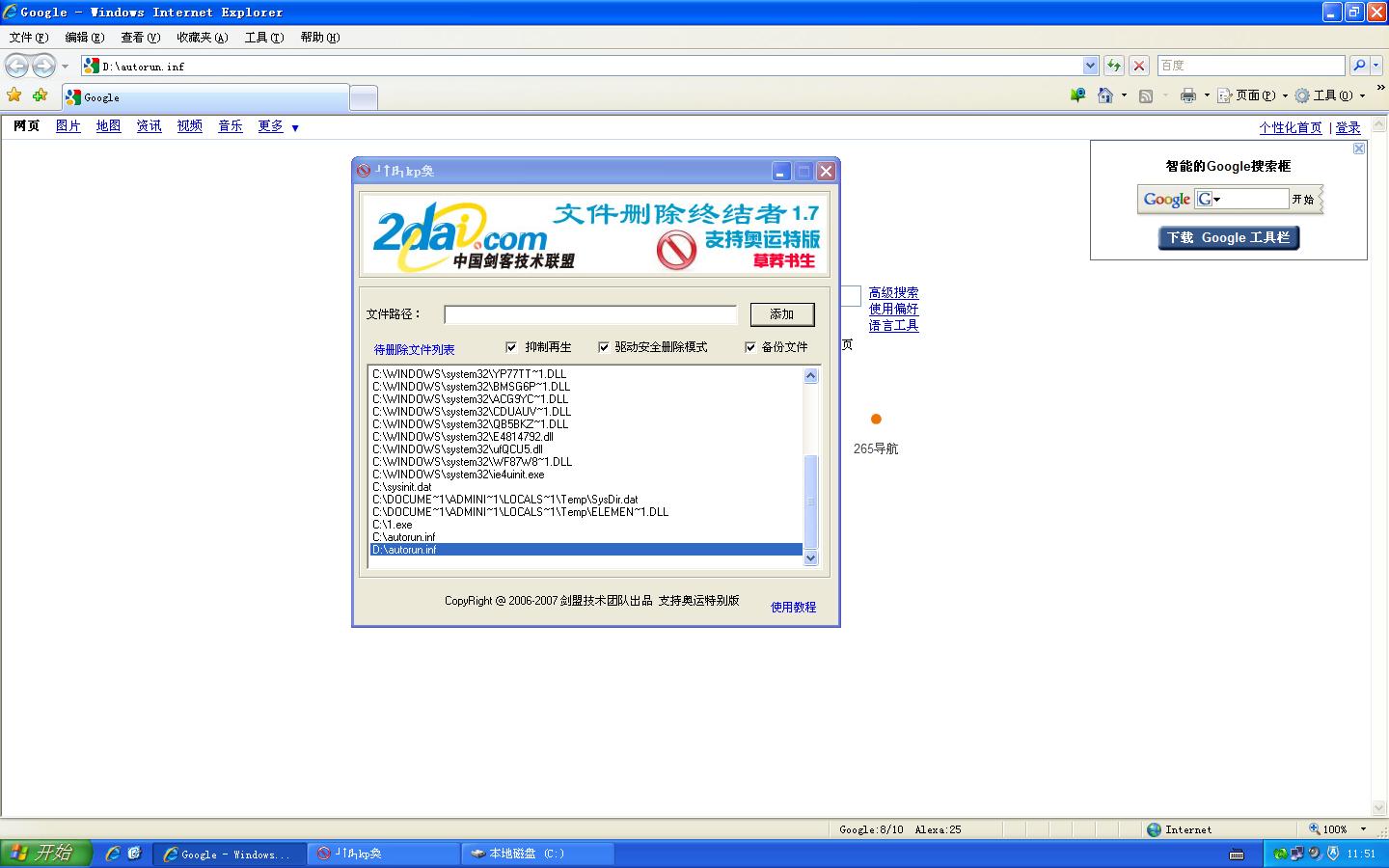This screenshot has width=1389, height=868.
Task: Expand the home button dropdown arrow
Action: [x=1124, y=95]
